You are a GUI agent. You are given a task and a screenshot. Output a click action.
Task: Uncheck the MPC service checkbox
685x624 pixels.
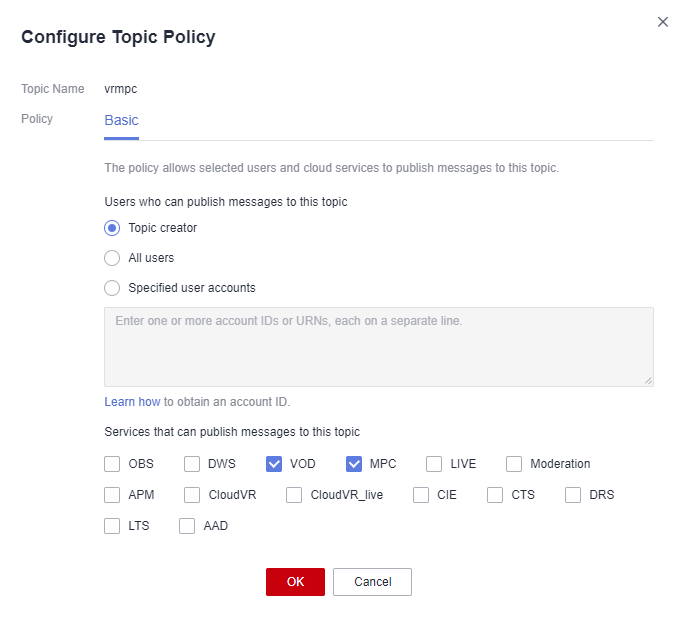354,464
